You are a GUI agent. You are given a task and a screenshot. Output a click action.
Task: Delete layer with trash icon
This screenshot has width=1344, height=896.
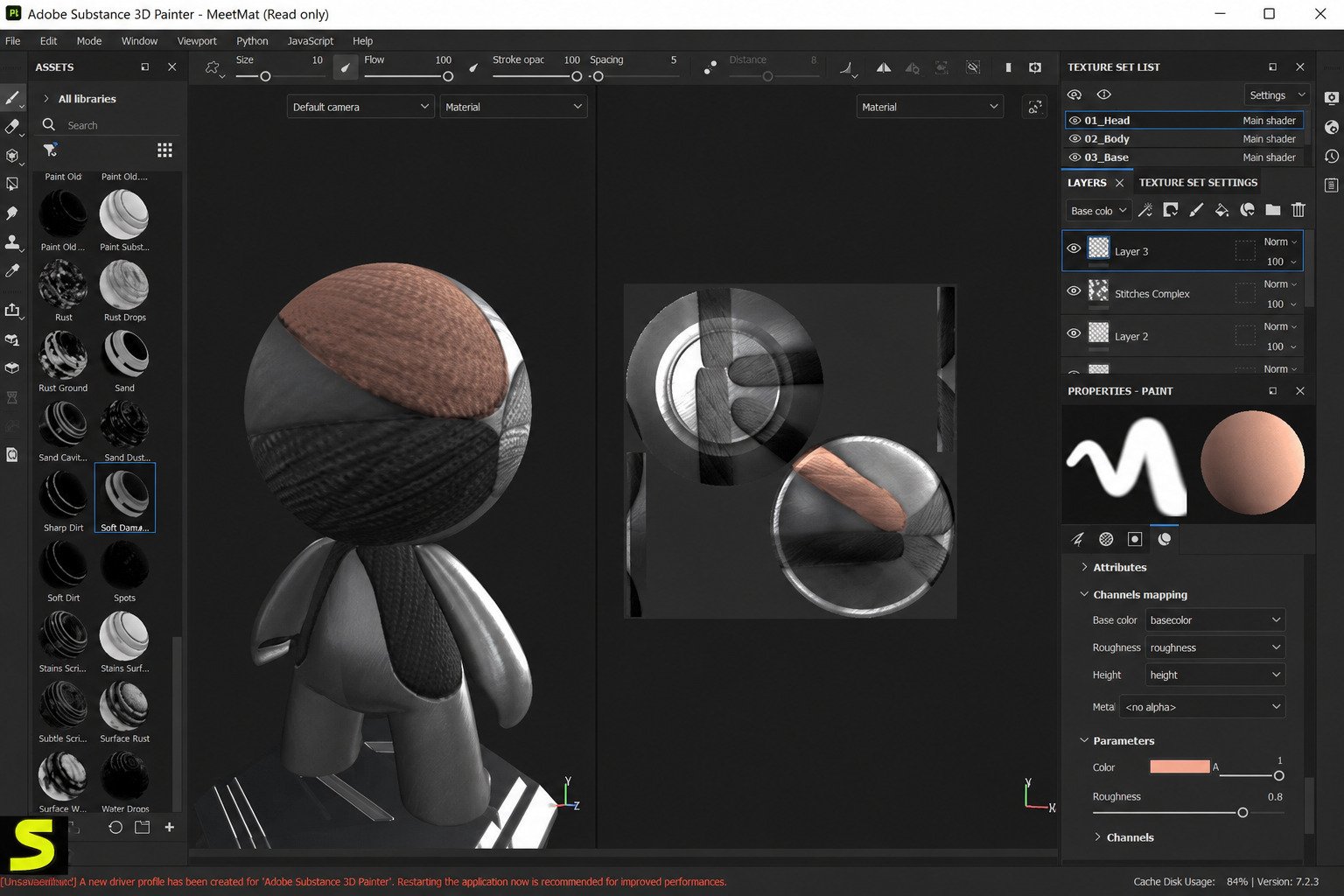pyautogui.click(x=1298, y=210)
